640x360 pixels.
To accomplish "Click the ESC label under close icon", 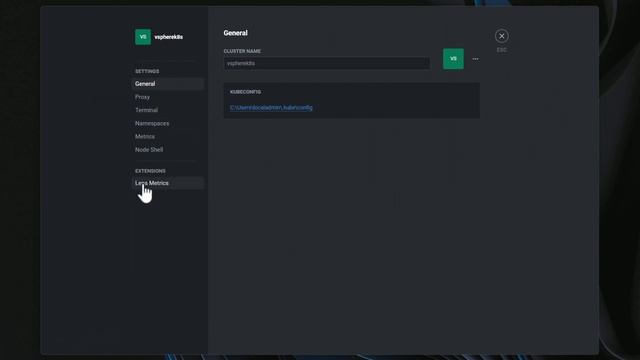I will [x=502, y=50].
